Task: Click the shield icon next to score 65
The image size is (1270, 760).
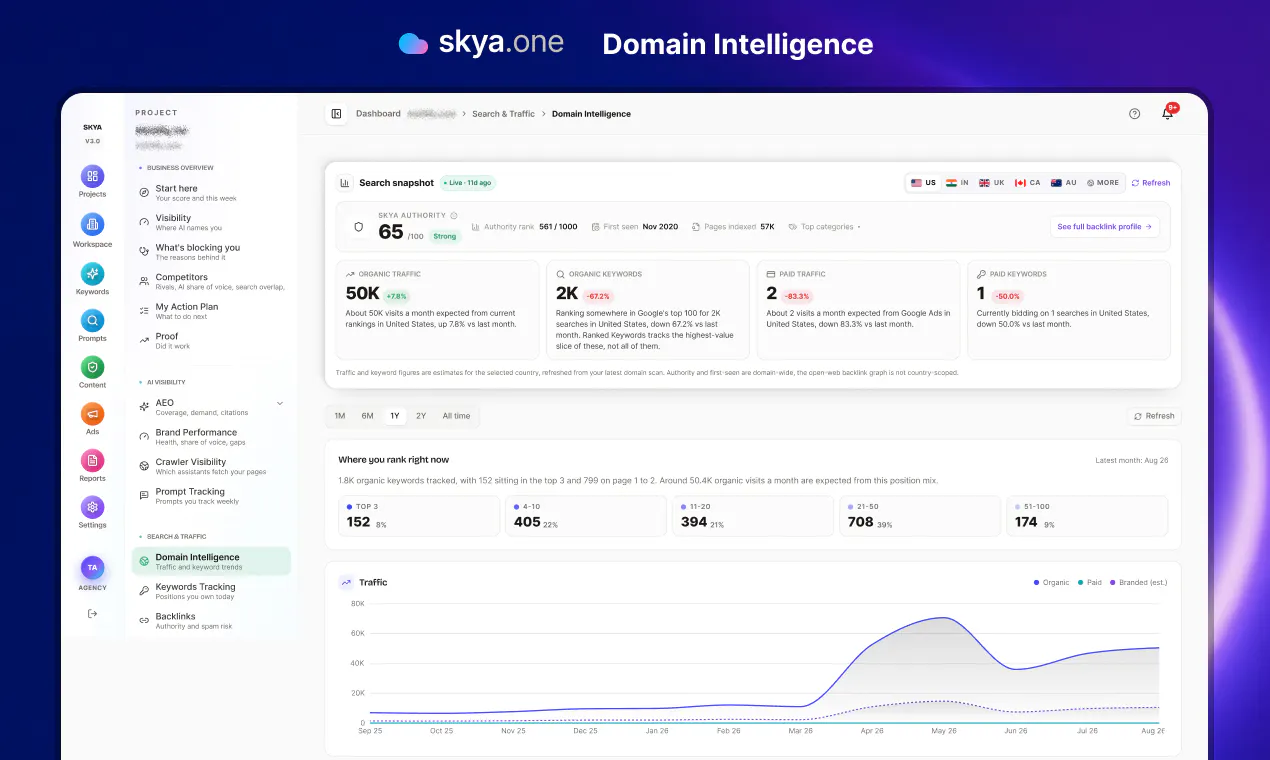Action: point(359,227)
